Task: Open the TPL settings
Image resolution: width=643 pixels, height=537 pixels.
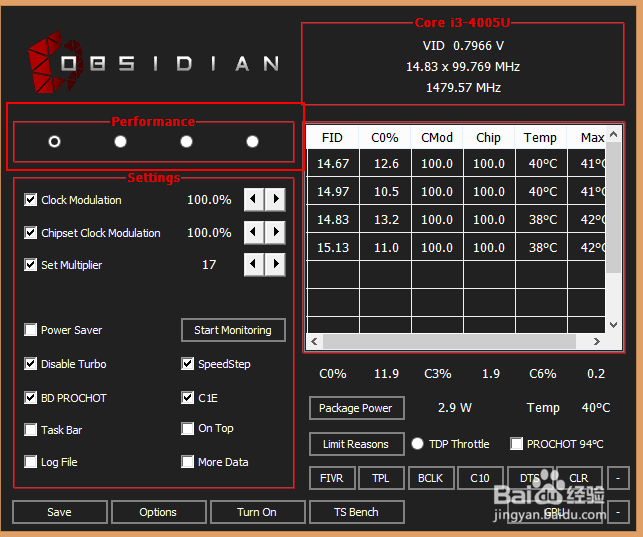Action: [381, 478]
